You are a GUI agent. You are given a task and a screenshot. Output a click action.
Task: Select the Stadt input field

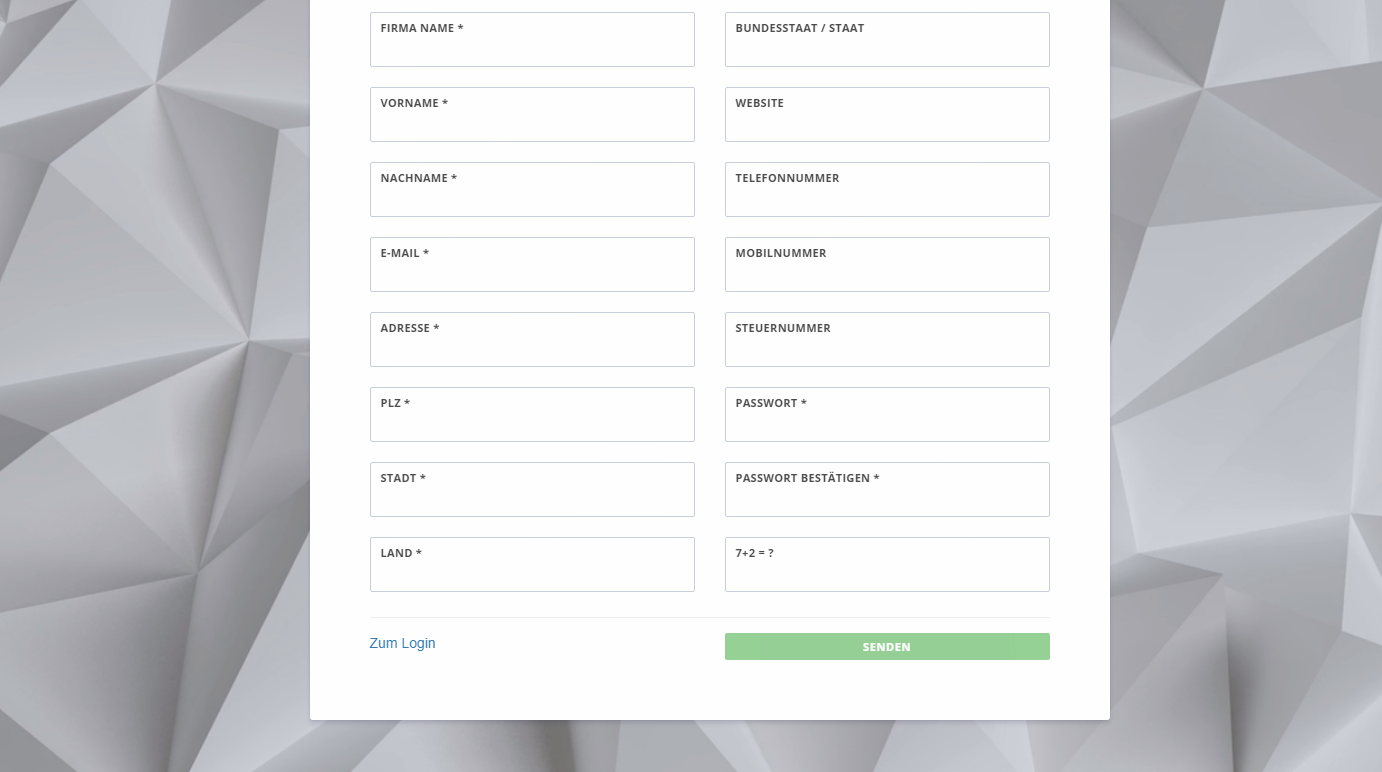click(x=532, y=497)
